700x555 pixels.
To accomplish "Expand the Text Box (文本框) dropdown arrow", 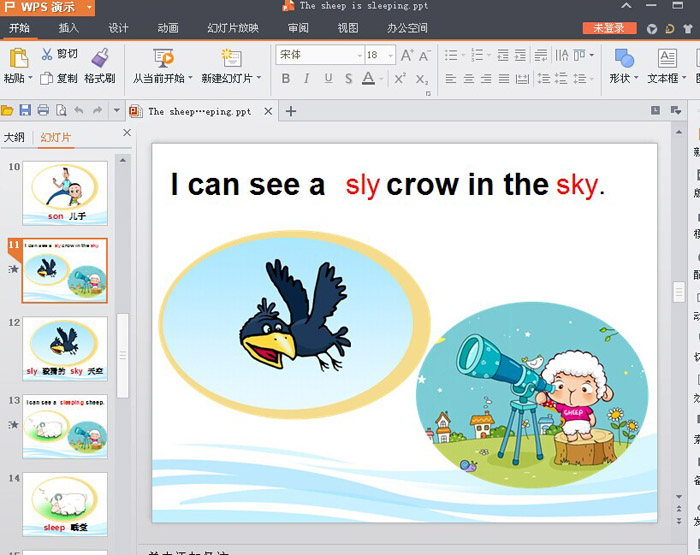I will [684, 78].
